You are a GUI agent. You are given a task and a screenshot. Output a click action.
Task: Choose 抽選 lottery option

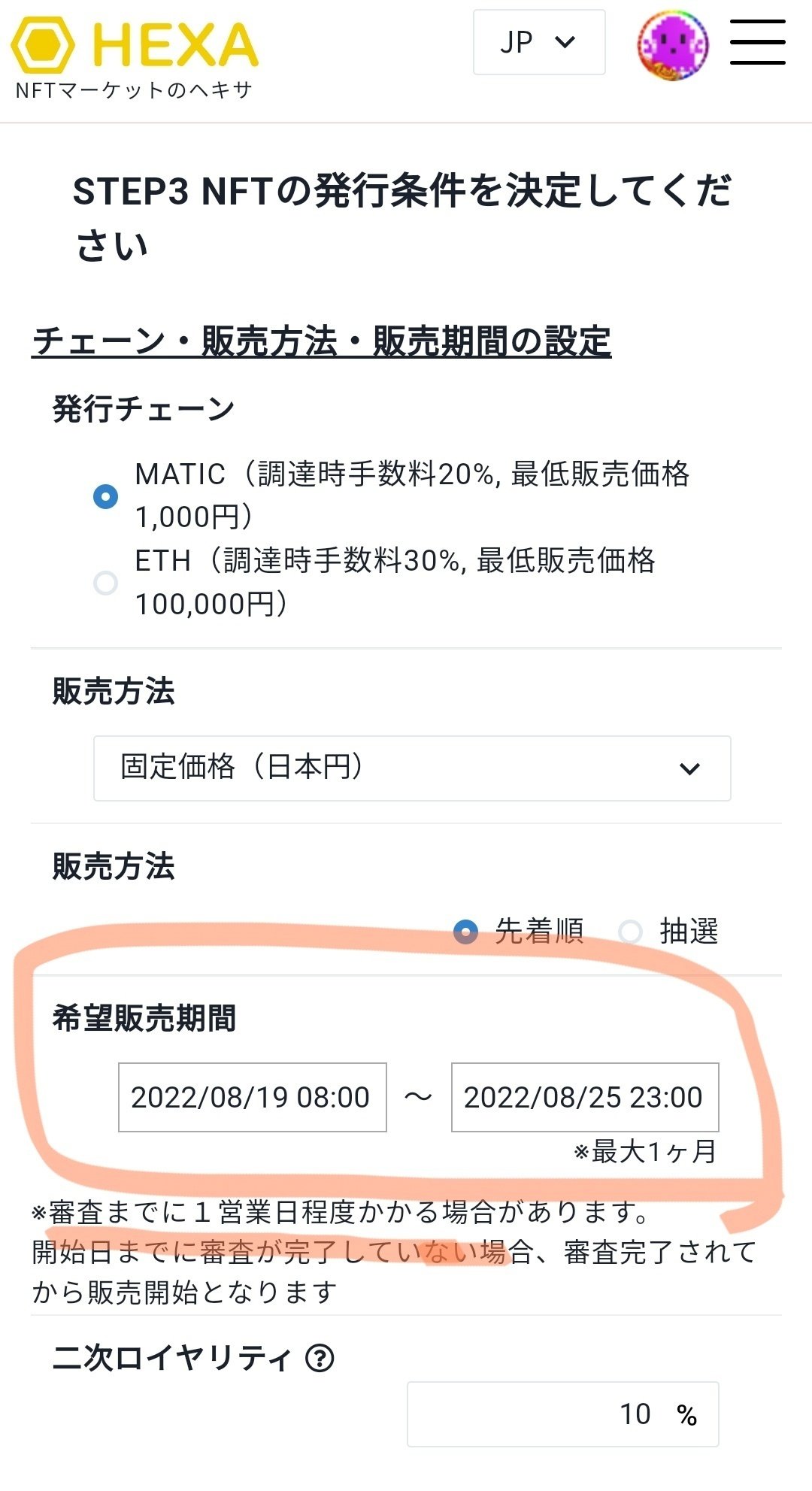[630, 932]
